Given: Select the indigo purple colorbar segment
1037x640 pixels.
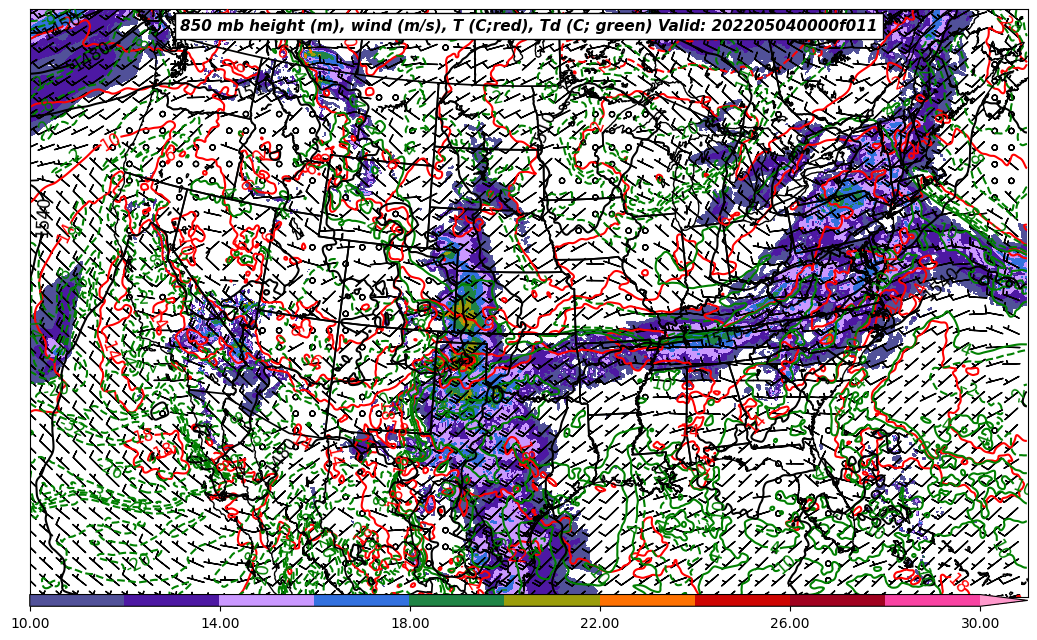Looking at the screenshot, I should tap(172, 601).
